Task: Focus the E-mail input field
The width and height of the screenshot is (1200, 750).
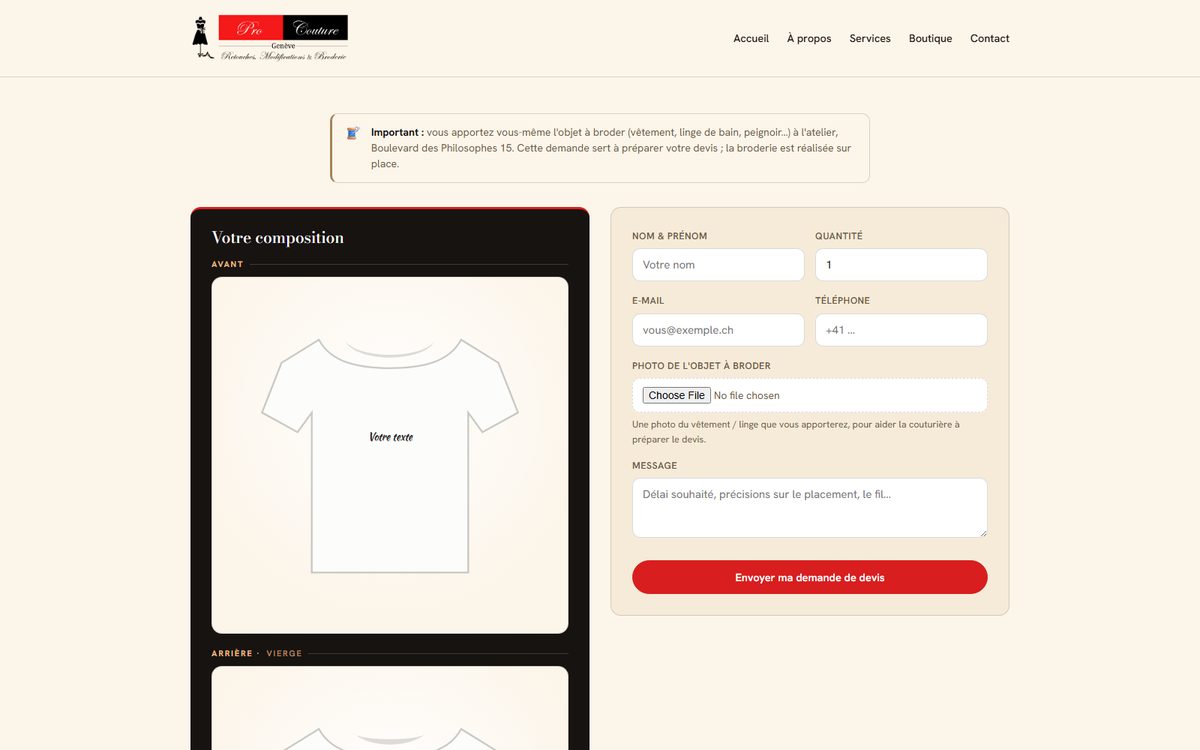Action: pyautogui.click(x=718, y=330)
